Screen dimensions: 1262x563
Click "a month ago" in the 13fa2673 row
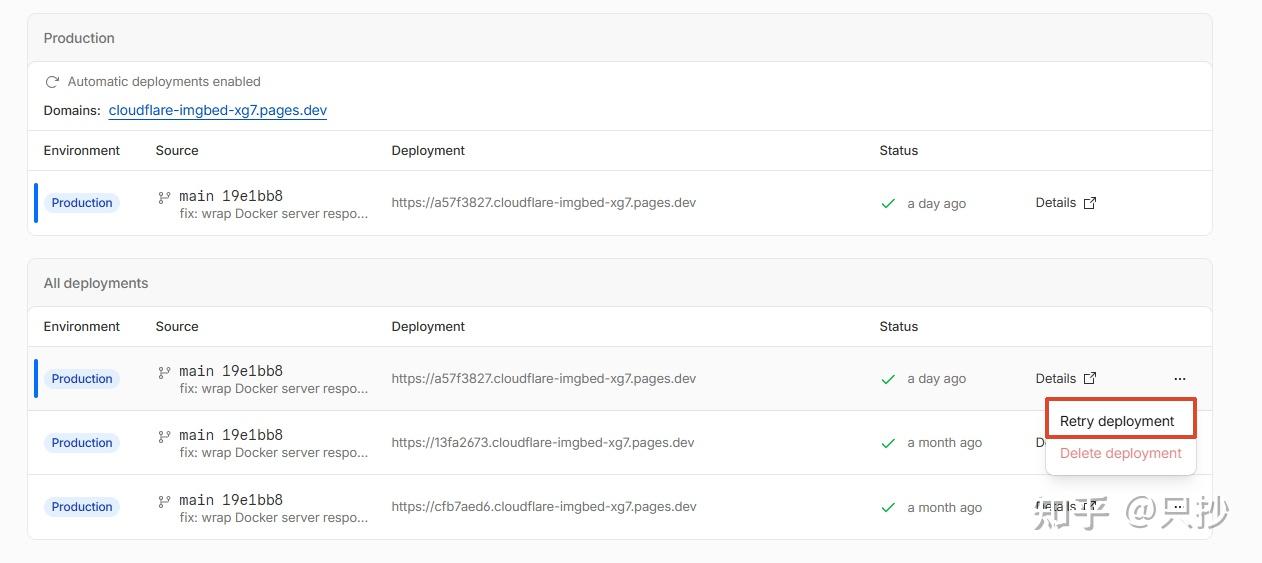(x=944, y=443)
